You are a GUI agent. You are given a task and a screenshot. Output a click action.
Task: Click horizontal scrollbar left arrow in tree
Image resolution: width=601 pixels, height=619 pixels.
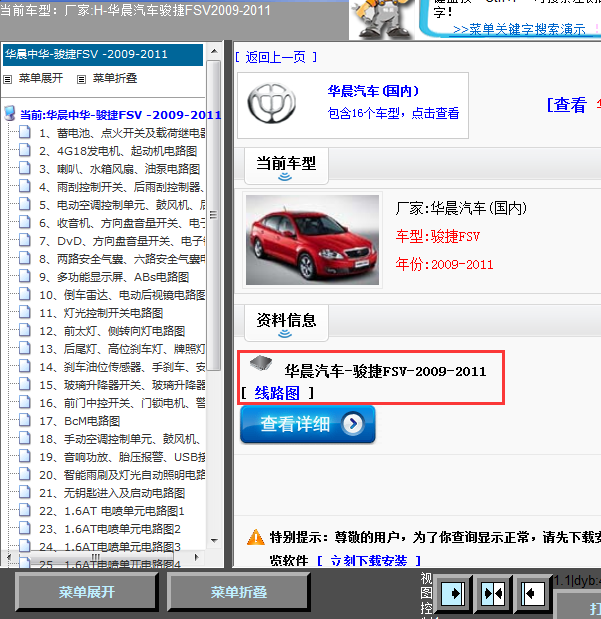point(9,557)
